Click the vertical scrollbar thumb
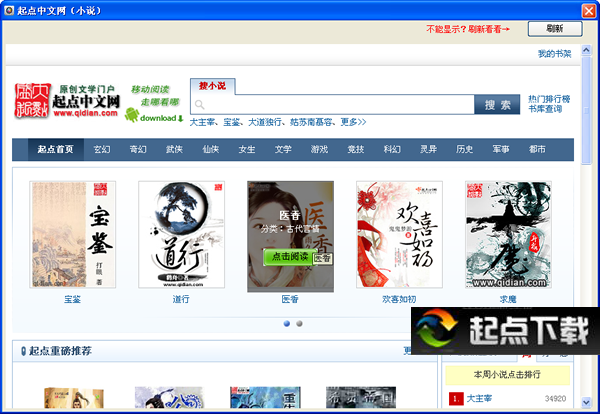Screen dimensions: 600x414 point(586,111)
